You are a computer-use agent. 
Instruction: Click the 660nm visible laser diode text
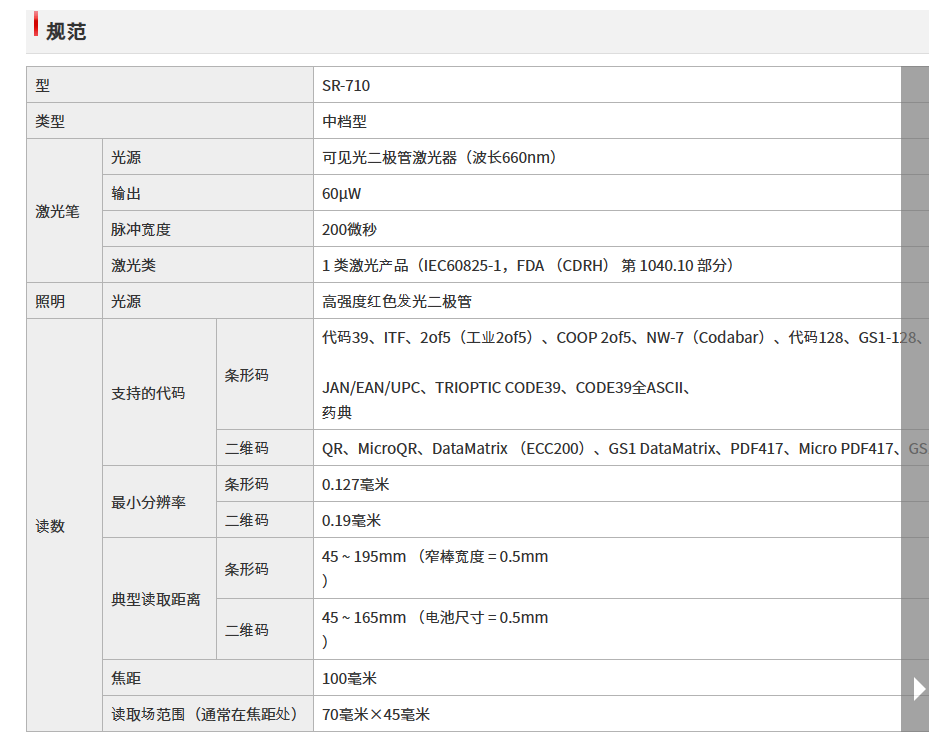point(439,158)
